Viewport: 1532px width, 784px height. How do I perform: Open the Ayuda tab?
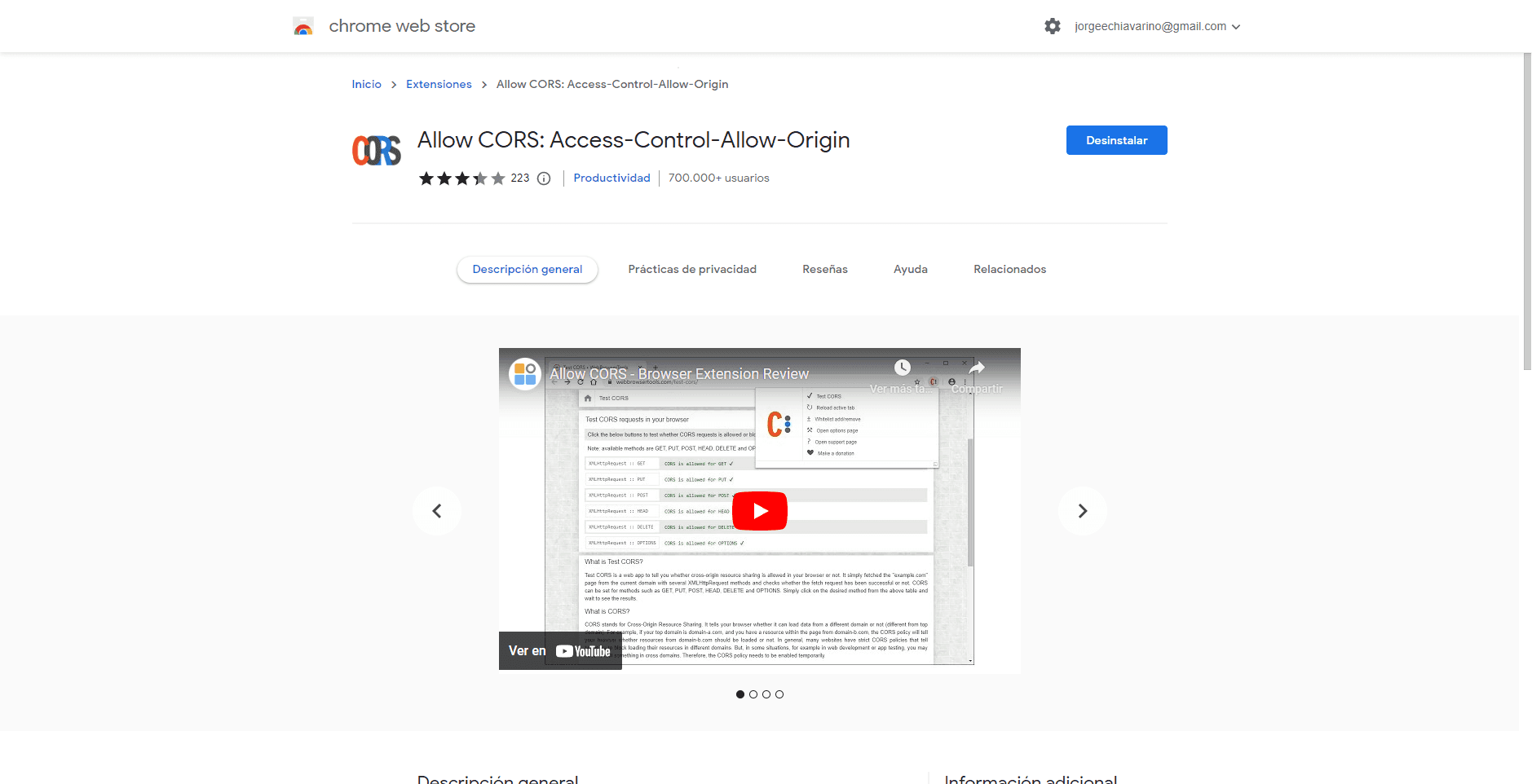[910, 269]
